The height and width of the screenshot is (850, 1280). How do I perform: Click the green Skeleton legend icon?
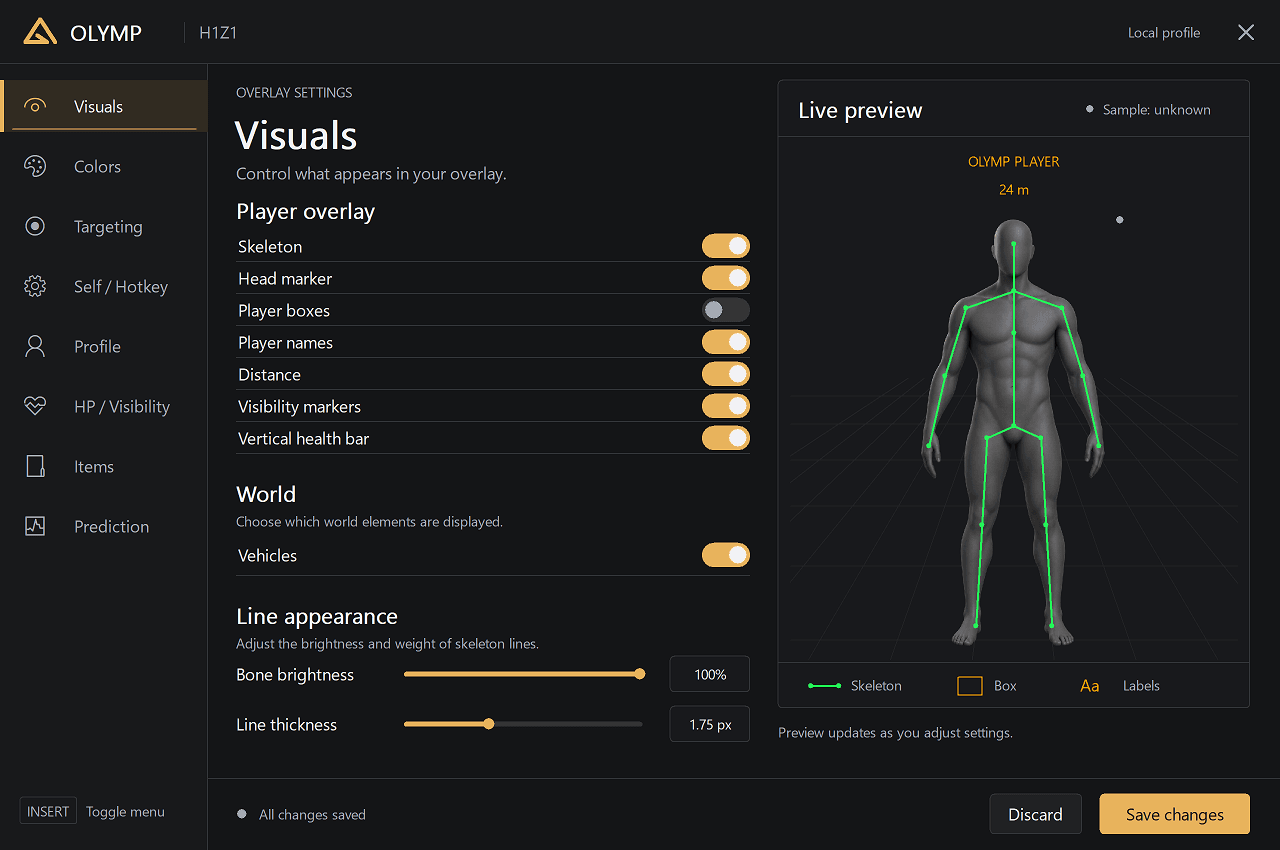[824, 686]
